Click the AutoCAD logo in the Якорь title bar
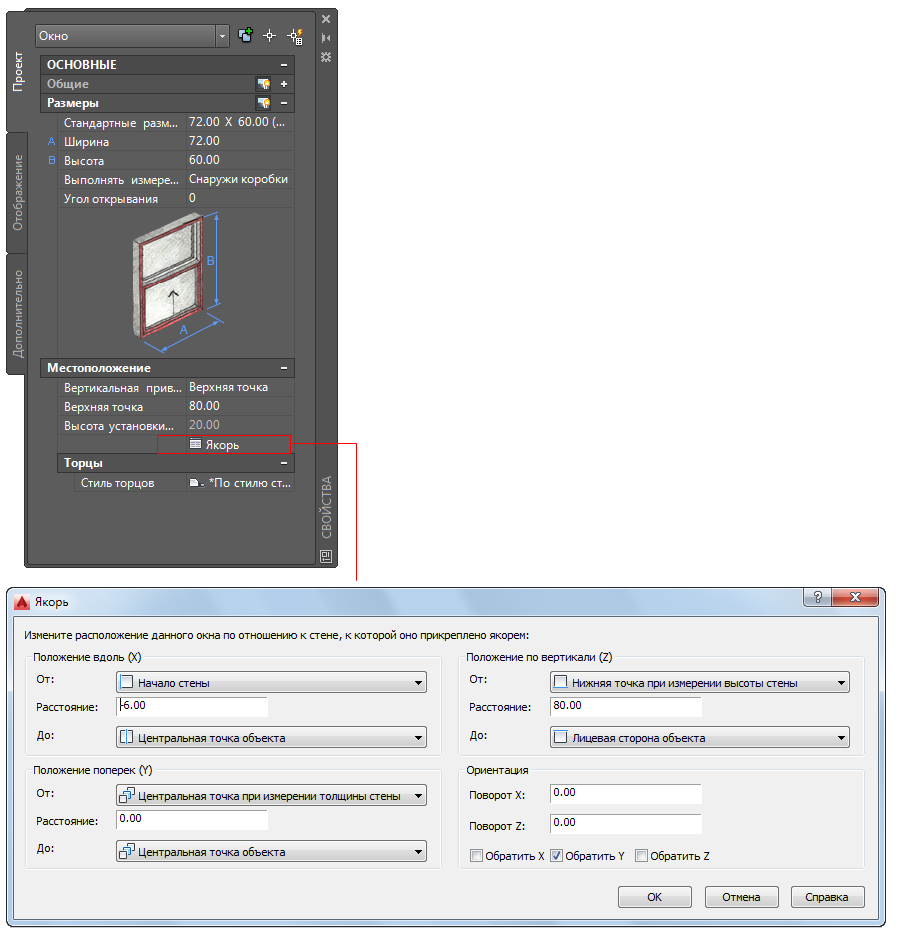Image resolution: width=897 pixels, height=933 pixels. pyautogui.click(x=23, y=602)
